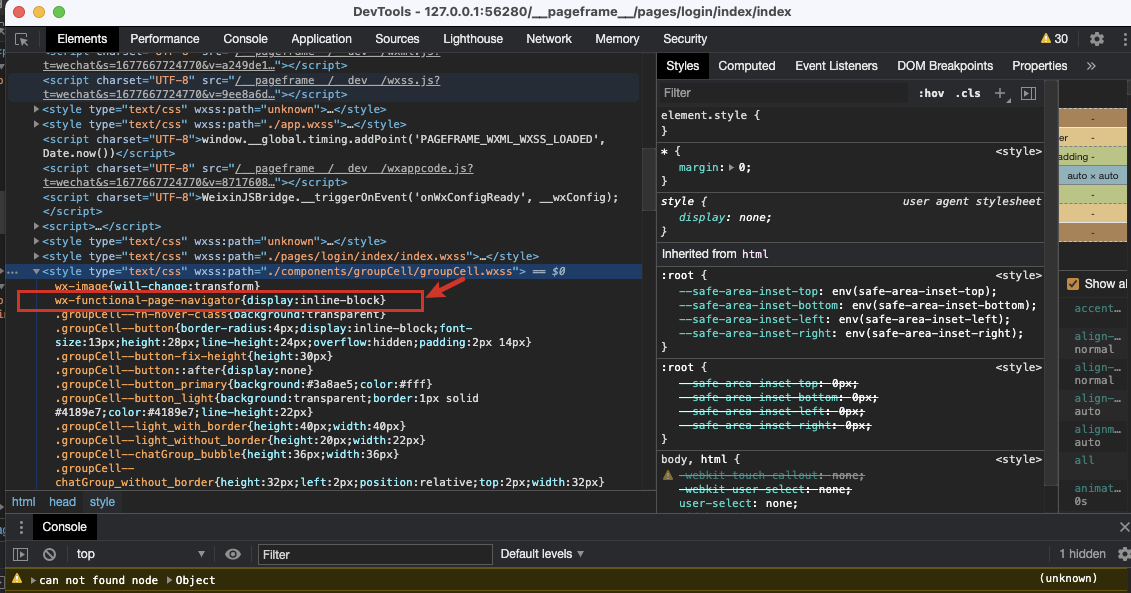Select the Properties sidebar tab
This screenshot has height=593, width=1131.
(1039, 66)
